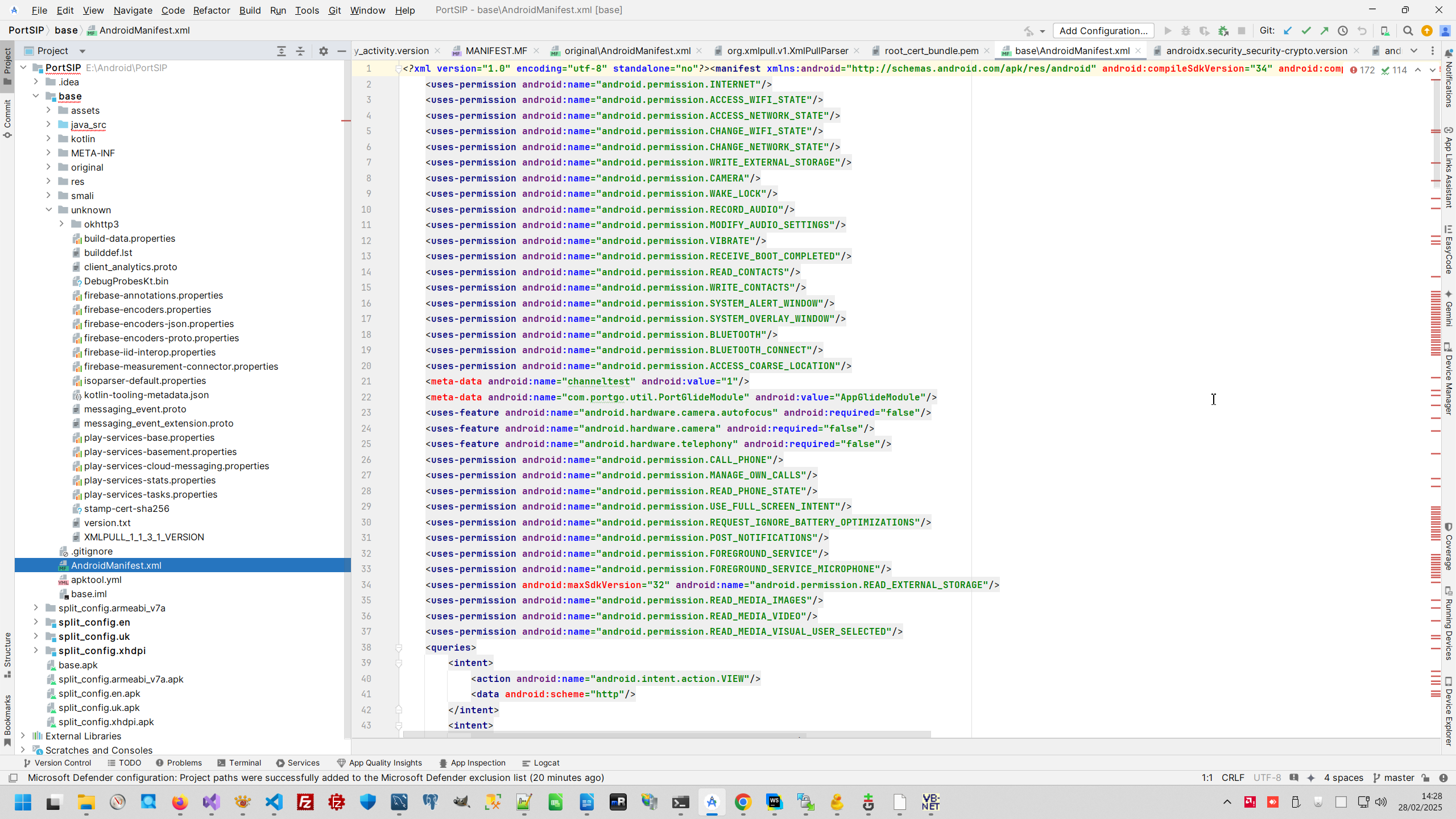Switch to the MANIFEST.MF tab

[x=495, y=50]
